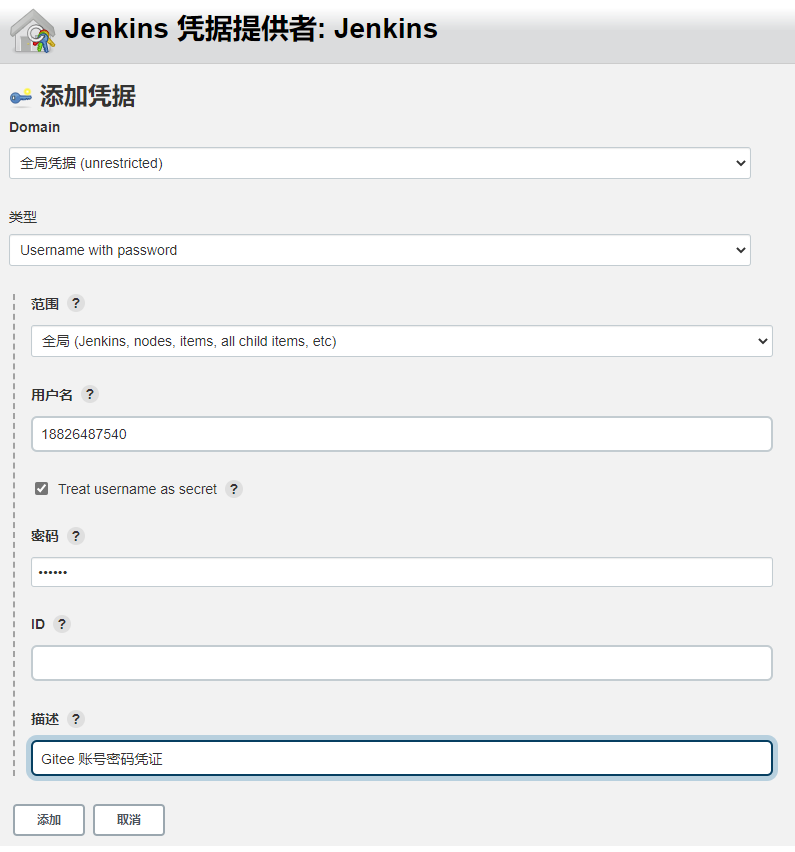Click the 取消 cancel button
The image size is (795, 852).
[129, 820]
